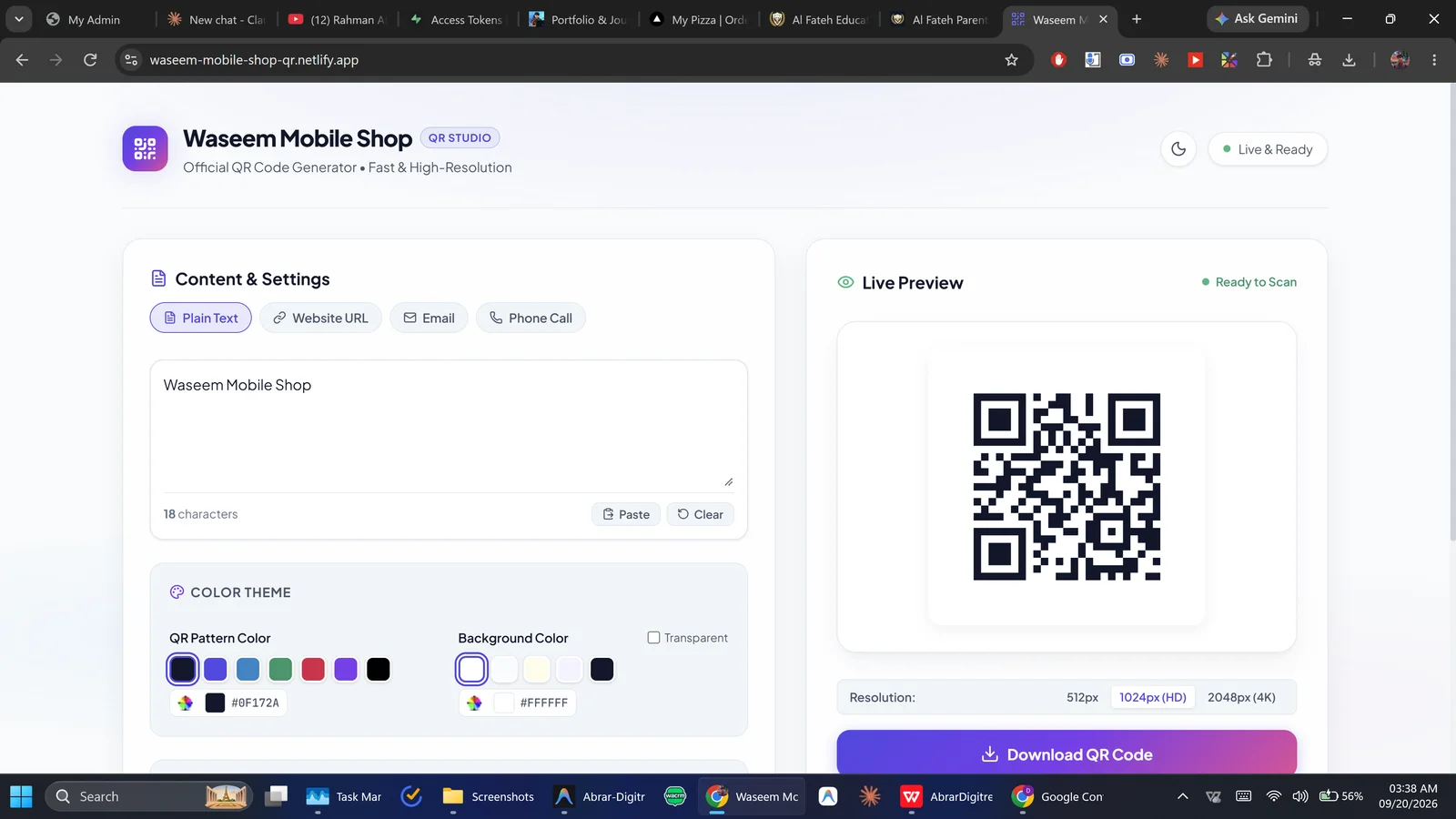Pick the dark navy background color swatch

click(602, 670)
